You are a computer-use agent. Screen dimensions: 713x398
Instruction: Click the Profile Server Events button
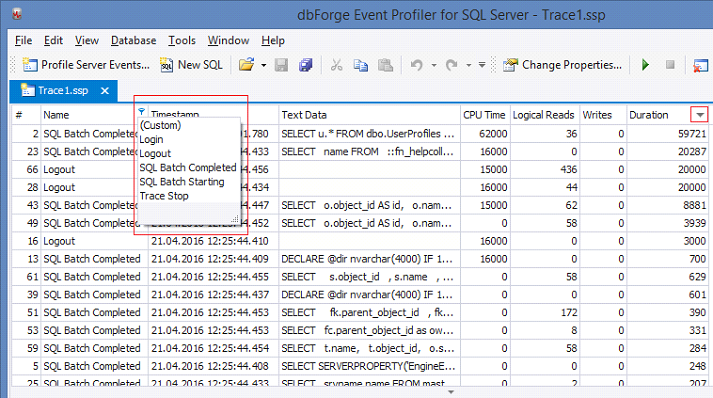[x=85, y=65]
